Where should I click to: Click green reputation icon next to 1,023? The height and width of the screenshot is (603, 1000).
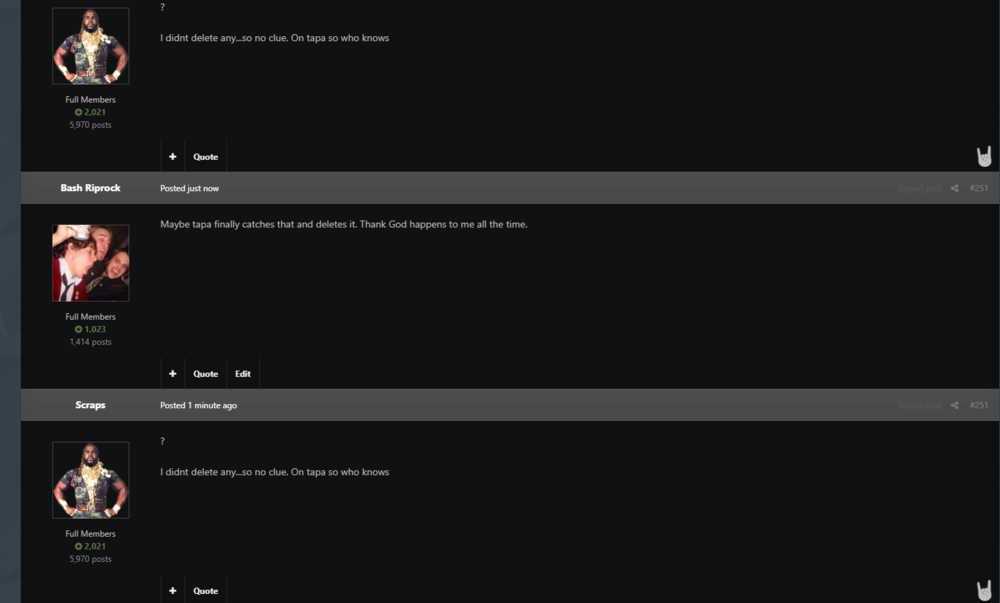coord(78,329)
